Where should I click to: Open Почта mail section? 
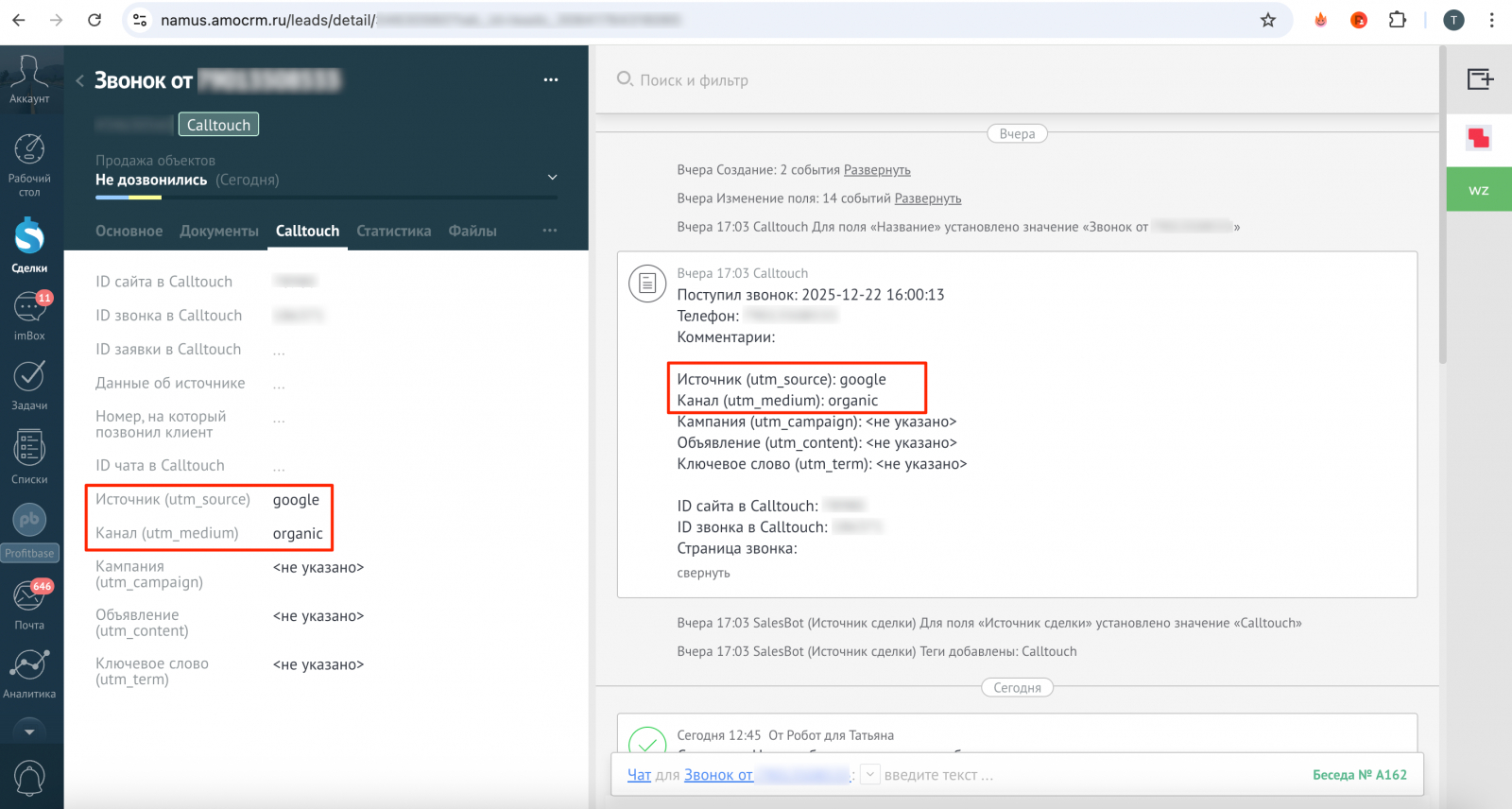coord(29,605)
